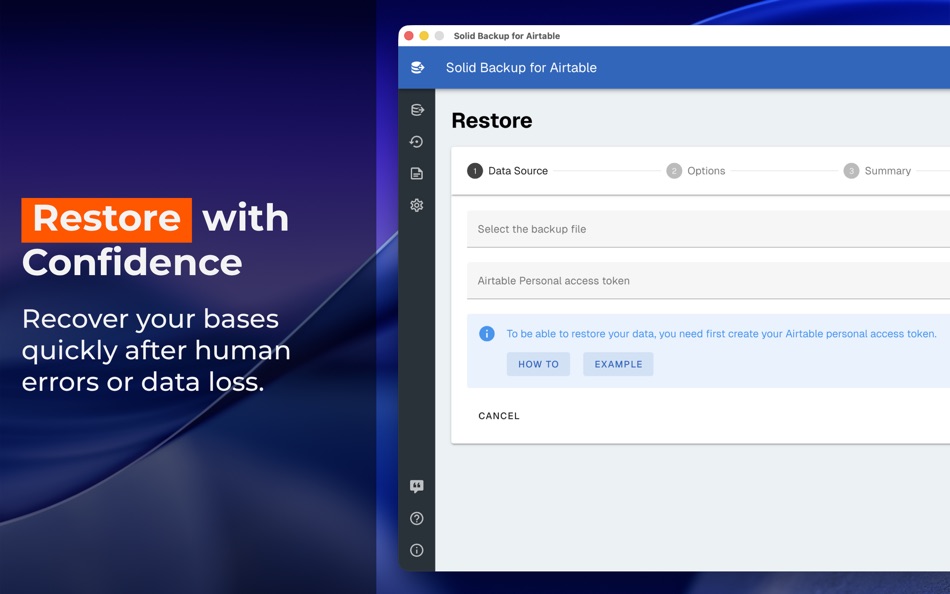Open Settings using the gear icon
The width and height of the screenshot is (950, 594).
point(417,205)
